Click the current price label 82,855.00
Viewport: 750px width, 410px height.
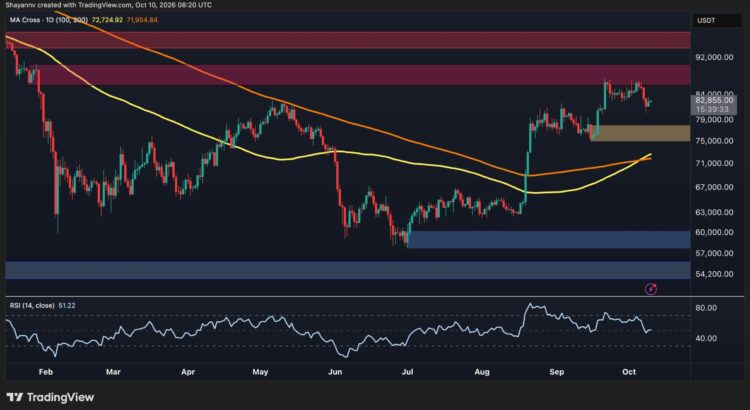pyautogui.click(x=715, y=100)
